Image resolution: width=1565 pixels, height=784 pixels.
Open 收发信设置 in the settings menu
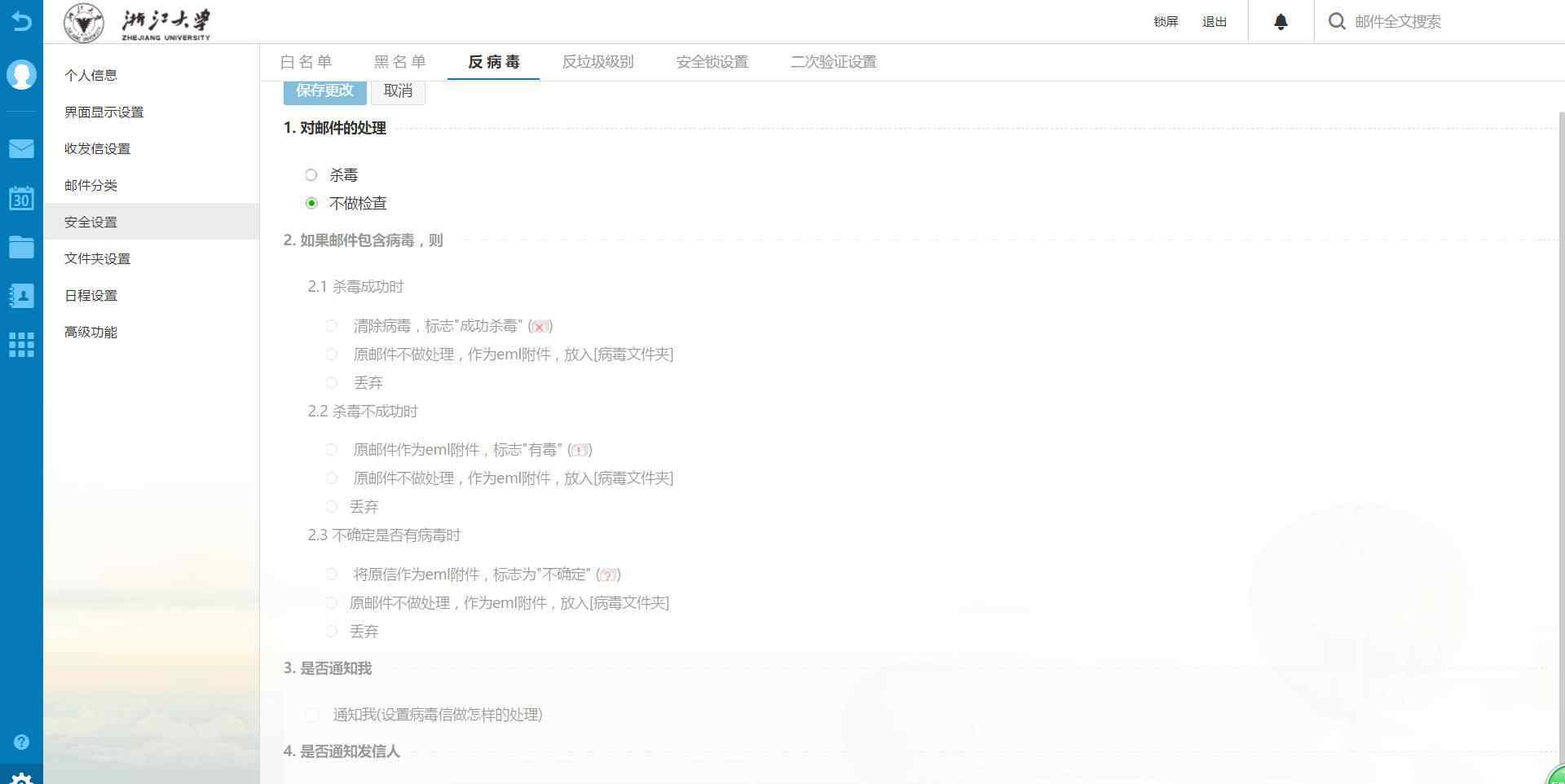pos(98,148)
